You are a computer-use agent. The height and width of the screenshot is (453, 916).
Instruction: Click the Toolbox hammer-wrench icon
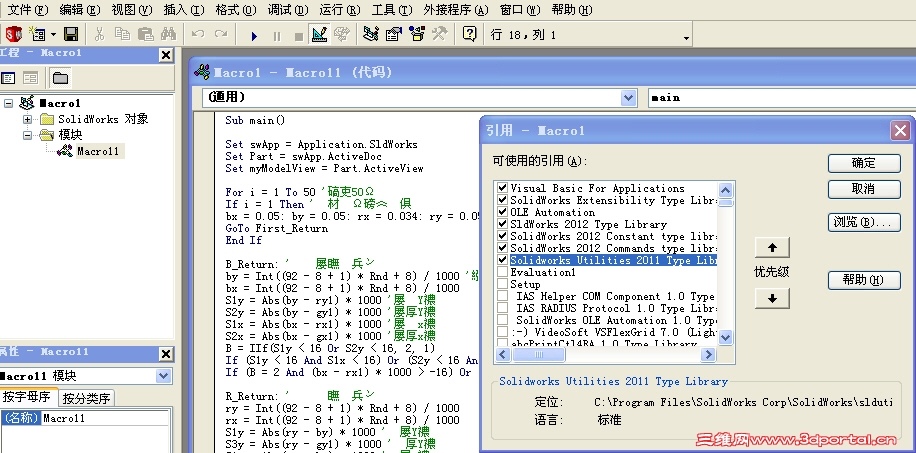click(x=439, y=34)
